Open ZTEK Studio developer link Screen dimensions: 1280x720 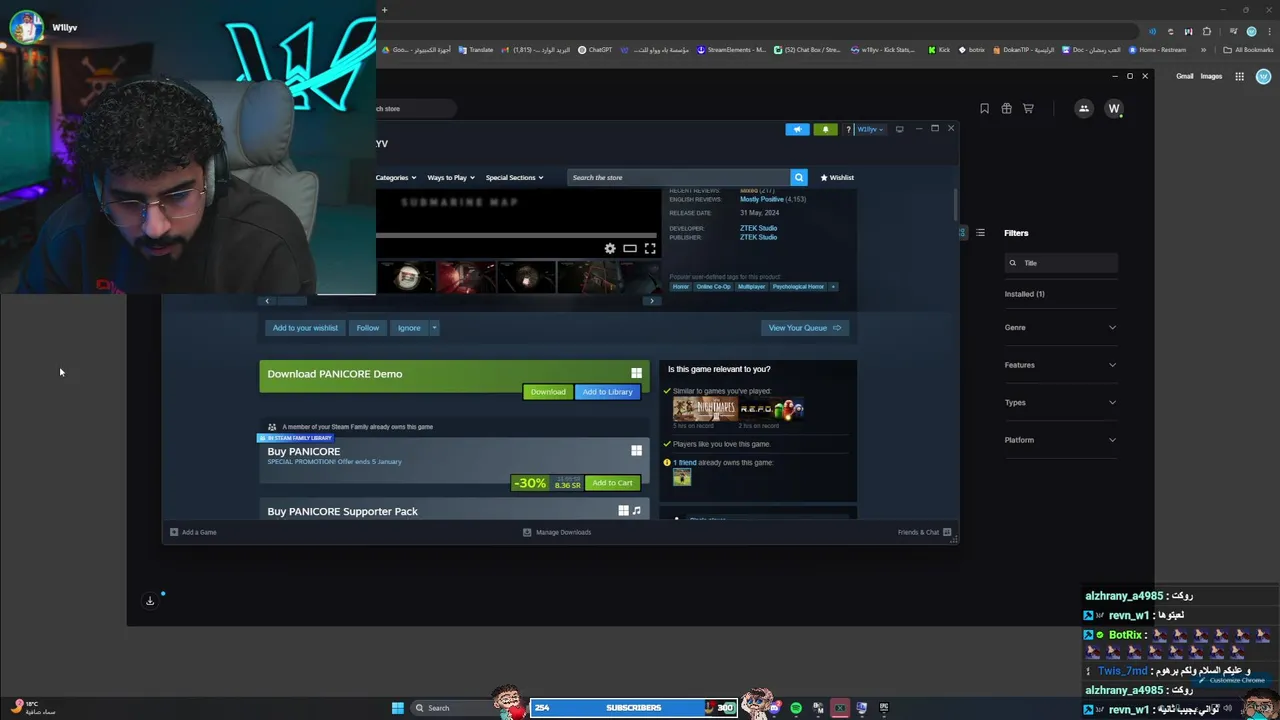[x=758, y=228]
